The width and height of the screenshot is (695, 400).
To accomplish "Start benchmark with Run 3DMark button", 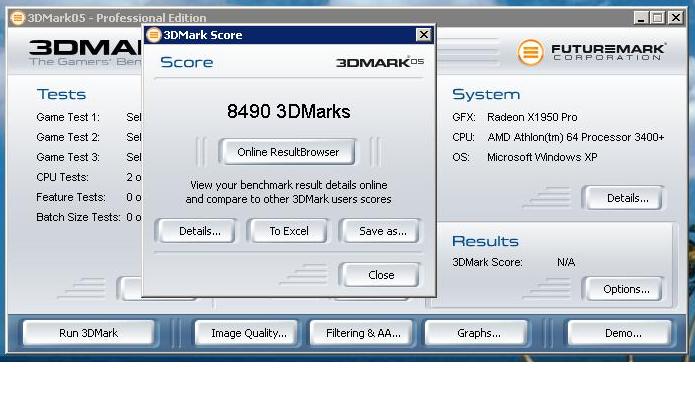I will pyautogui.click(x=89, y=333).
